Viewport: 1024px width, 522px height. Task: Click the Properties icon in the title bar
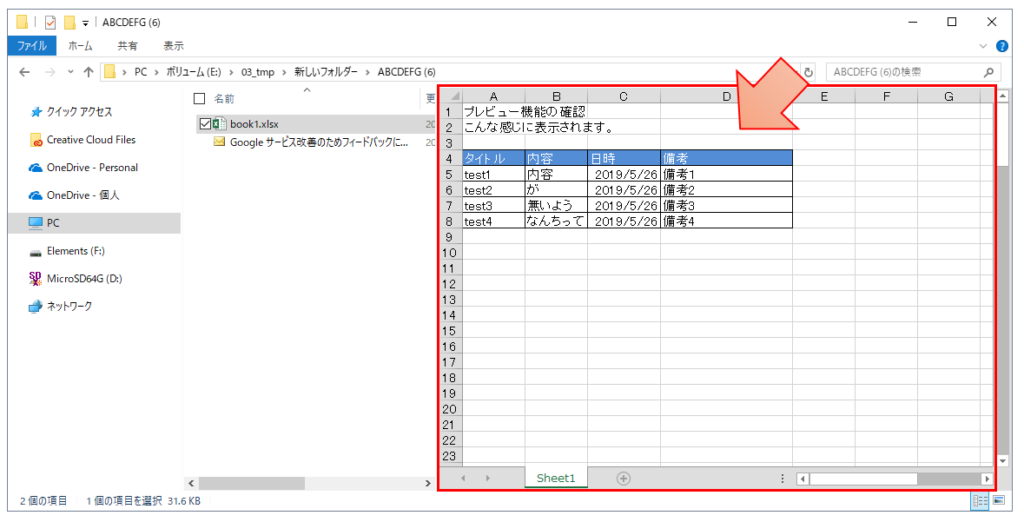tap(50, 22)
